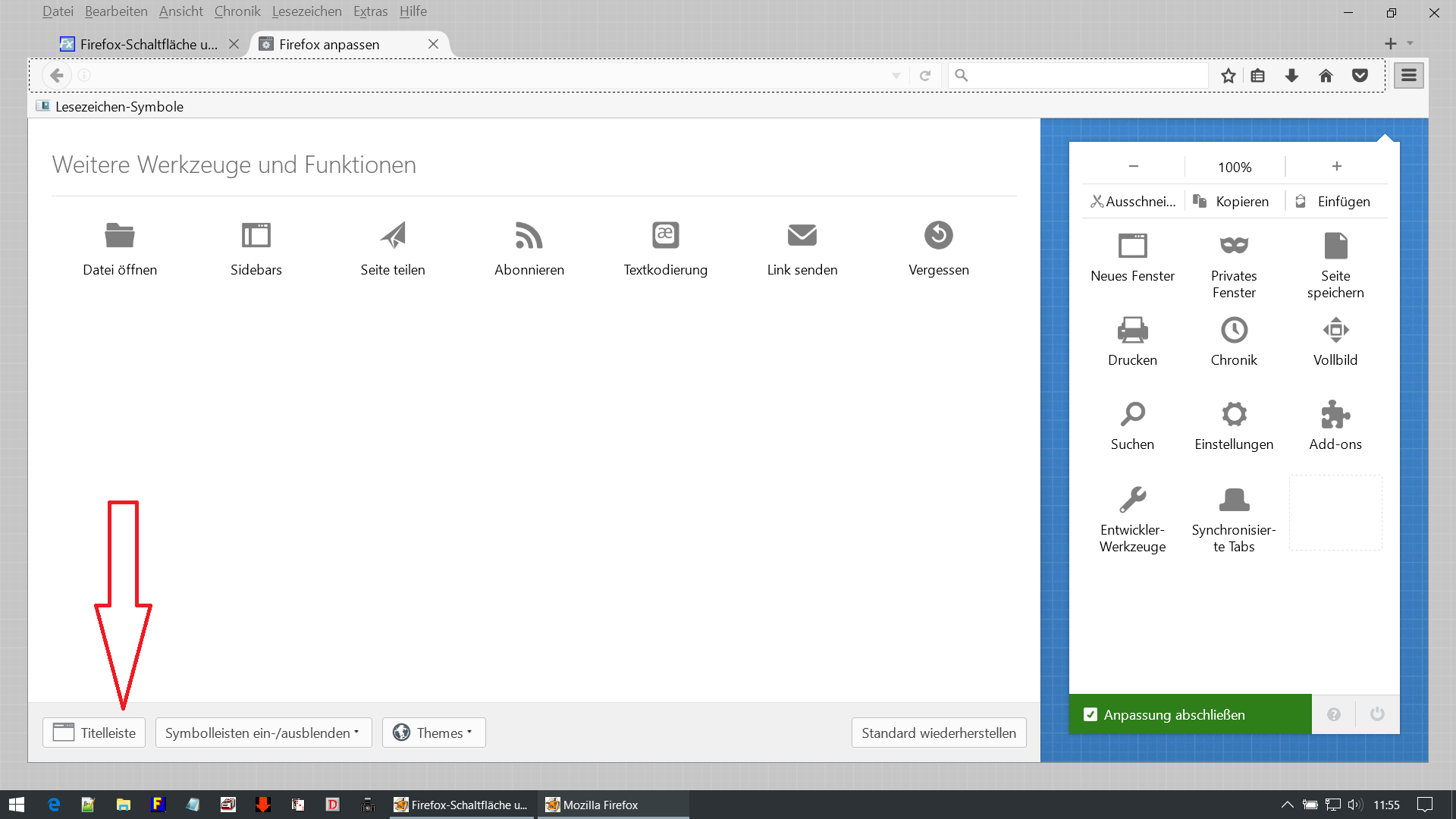Toggle the Anpassung abschließen checkbox
1456x819 pixels.
pyautogui.click(x=1090, y=714)
